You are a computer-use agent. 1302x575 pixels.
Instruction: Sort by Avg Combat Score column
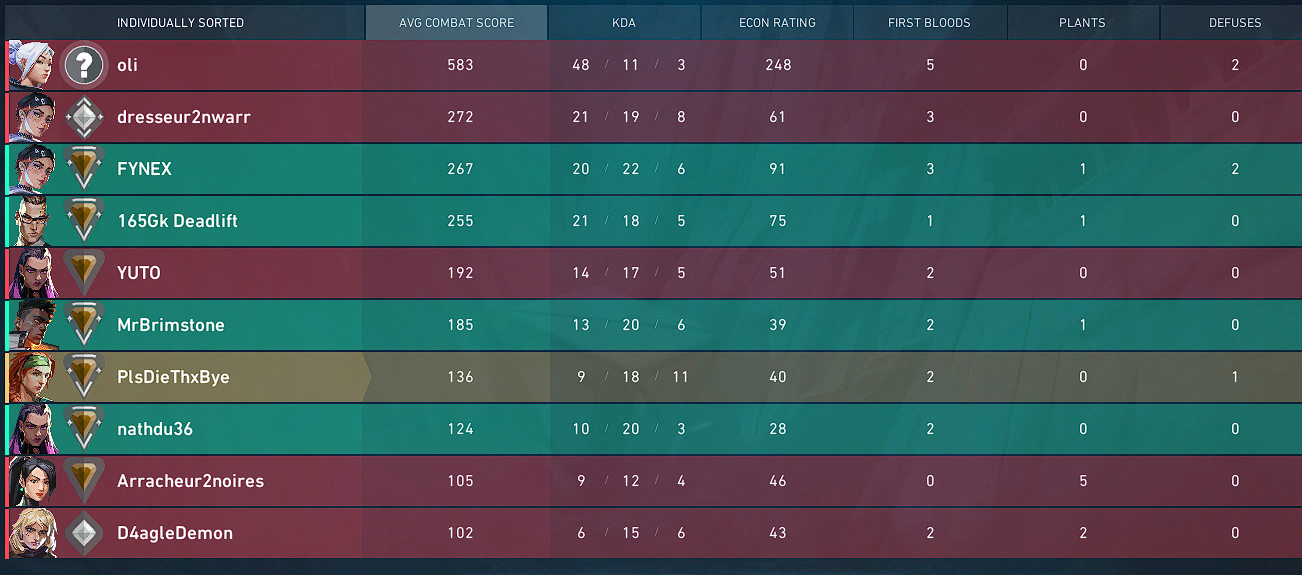pyautogui.click(x=457, y=23)
